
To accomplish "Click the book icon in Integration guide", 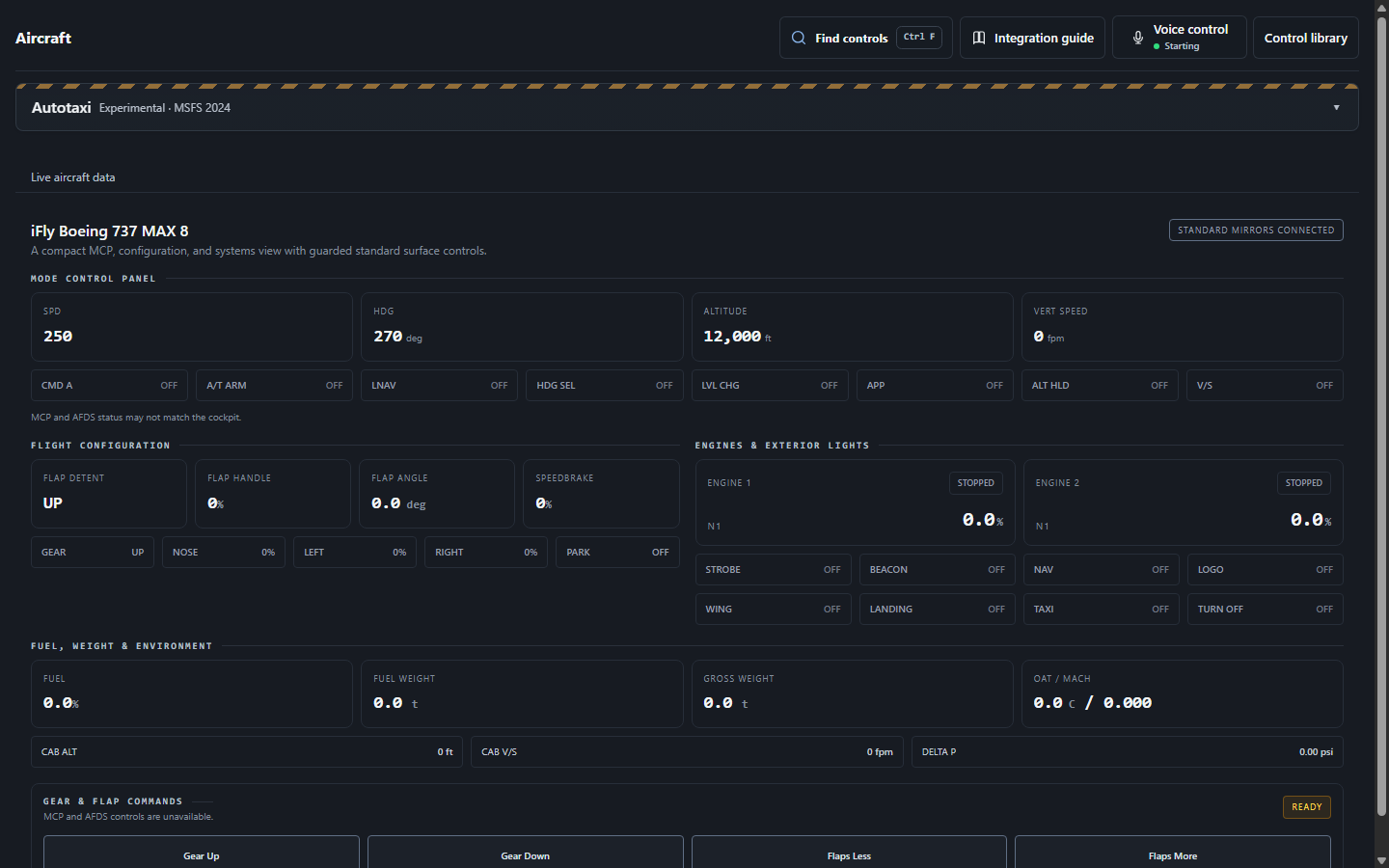I will [979, 38].
